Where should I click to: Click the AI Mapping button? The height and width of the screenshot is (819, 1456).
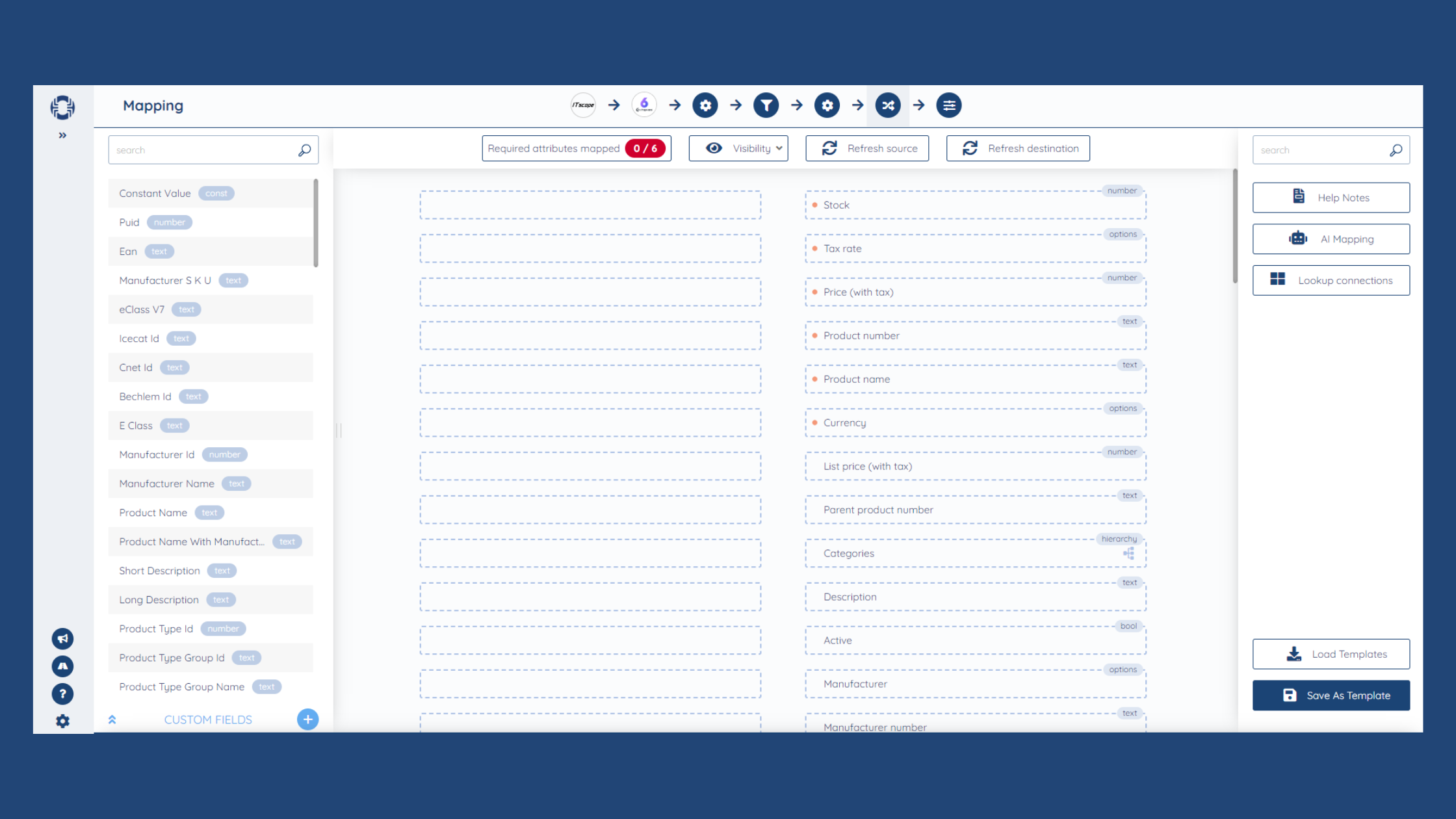coord(1331,238)
